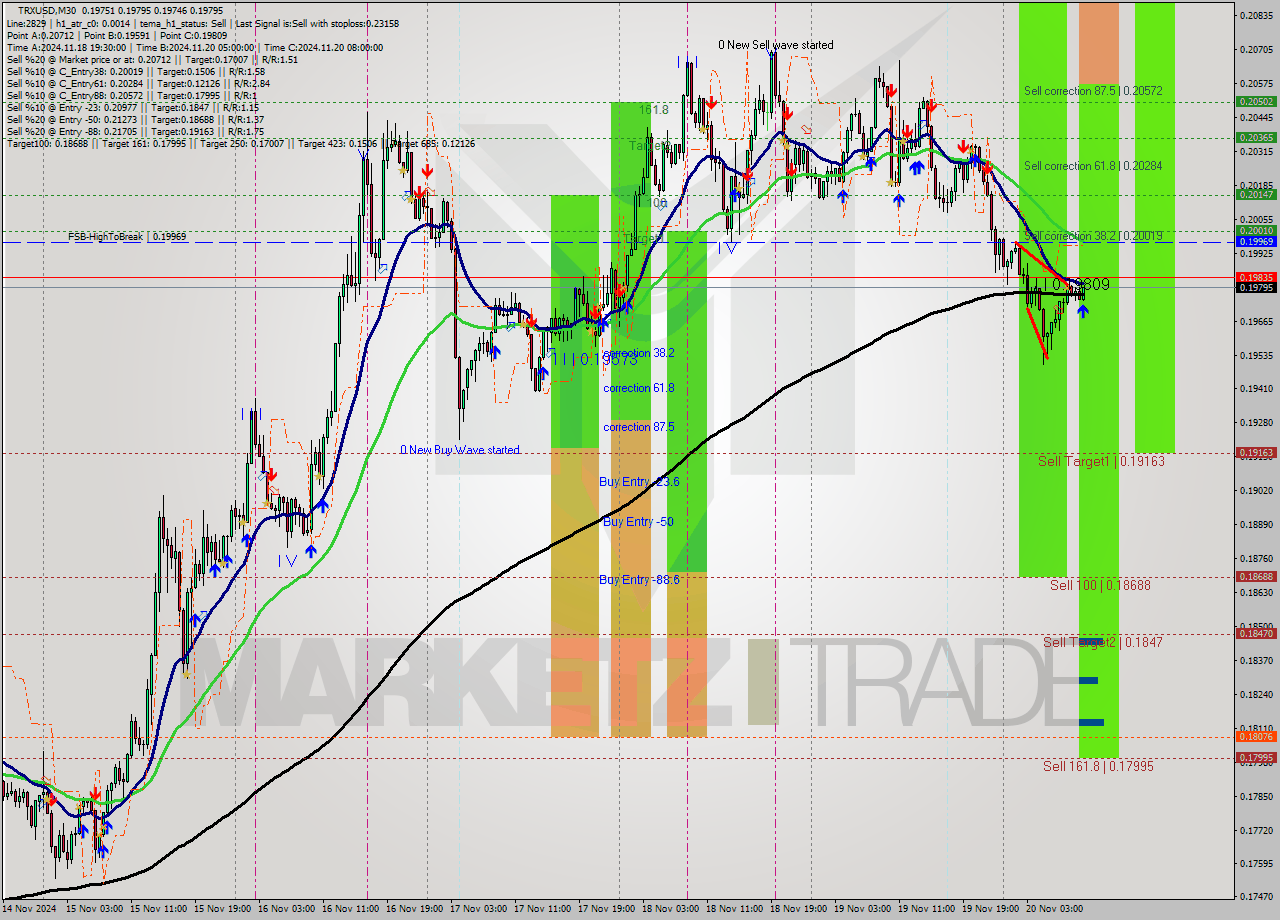Click the green 0.20502 price tag
Viewport: 1280px width, 920px height.
pos(1256,102)
